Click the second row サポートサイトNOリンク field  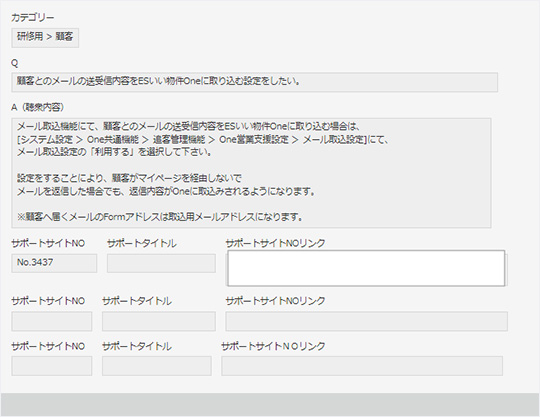pyautogui.click(x=366, y=321)
